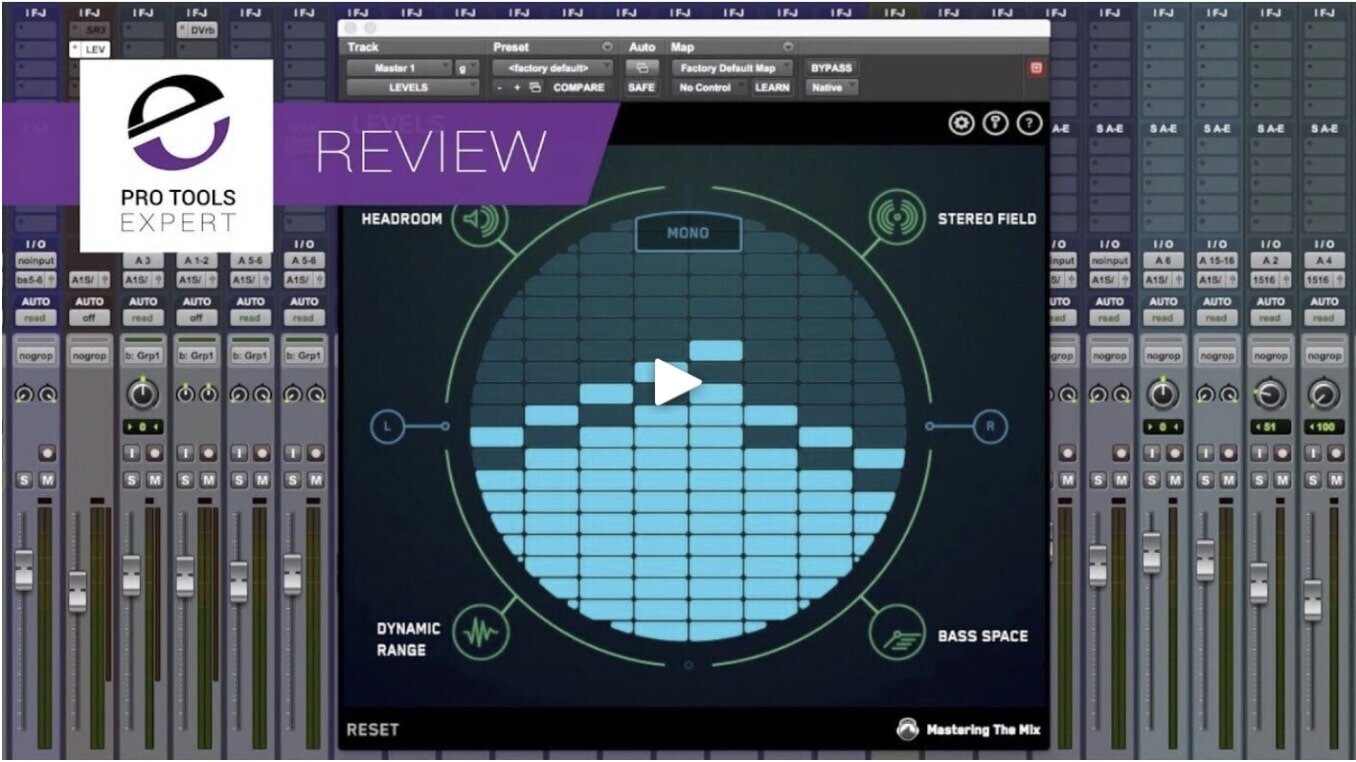Record-enable the A 2 track
Screen dimensions: 1356x762
1281,453
